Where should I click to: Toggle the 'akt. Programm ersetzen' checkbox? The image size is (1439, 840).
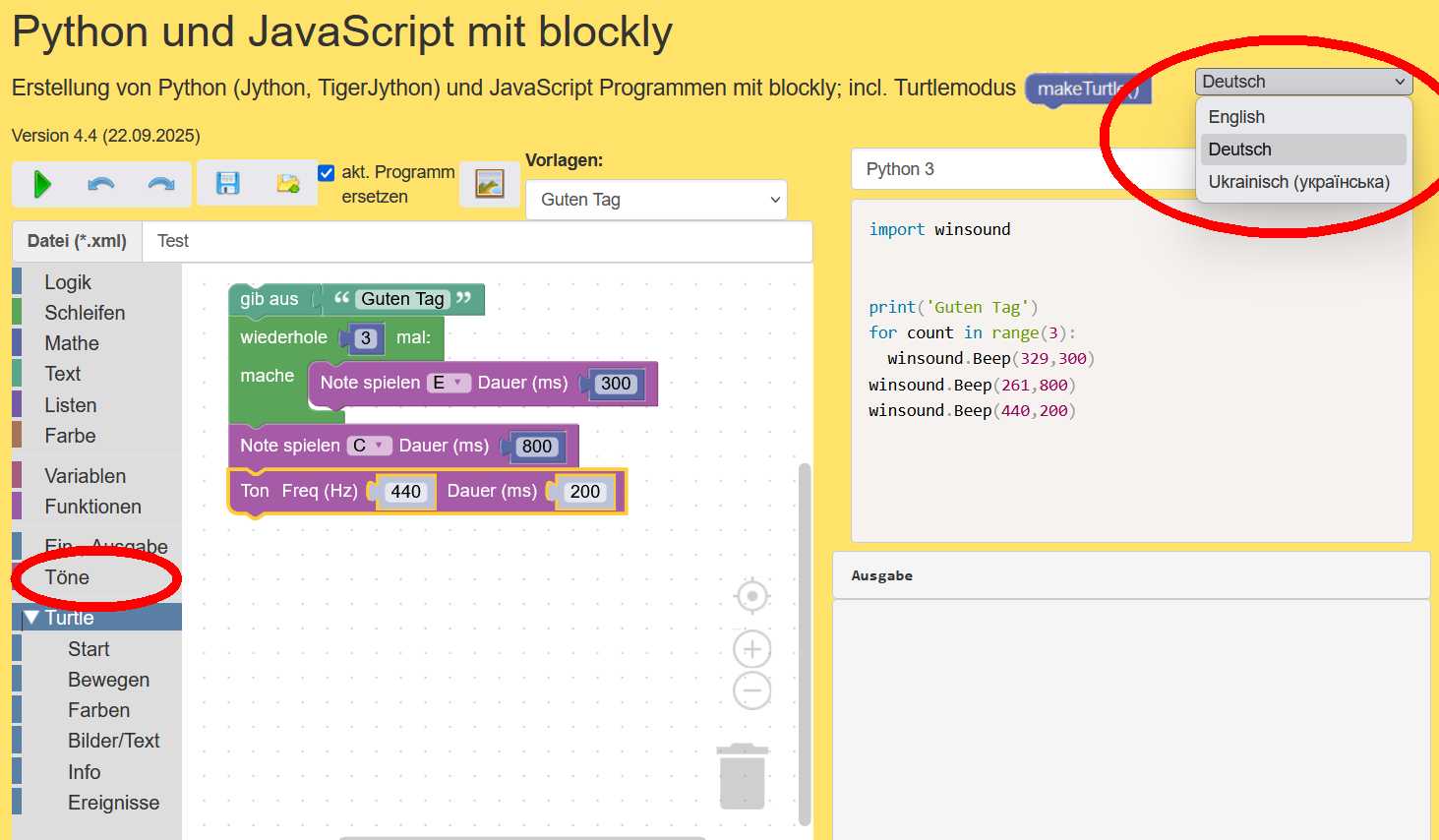pyautogui.click(x=327, y=173)
